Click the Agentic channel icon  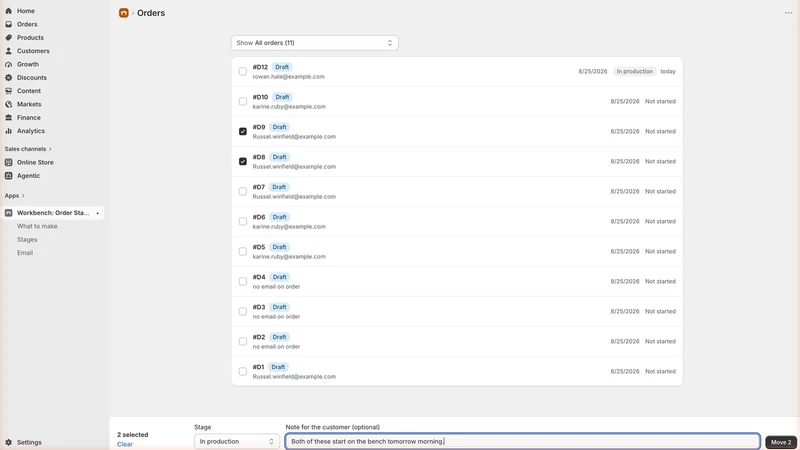tap(9, 176)
